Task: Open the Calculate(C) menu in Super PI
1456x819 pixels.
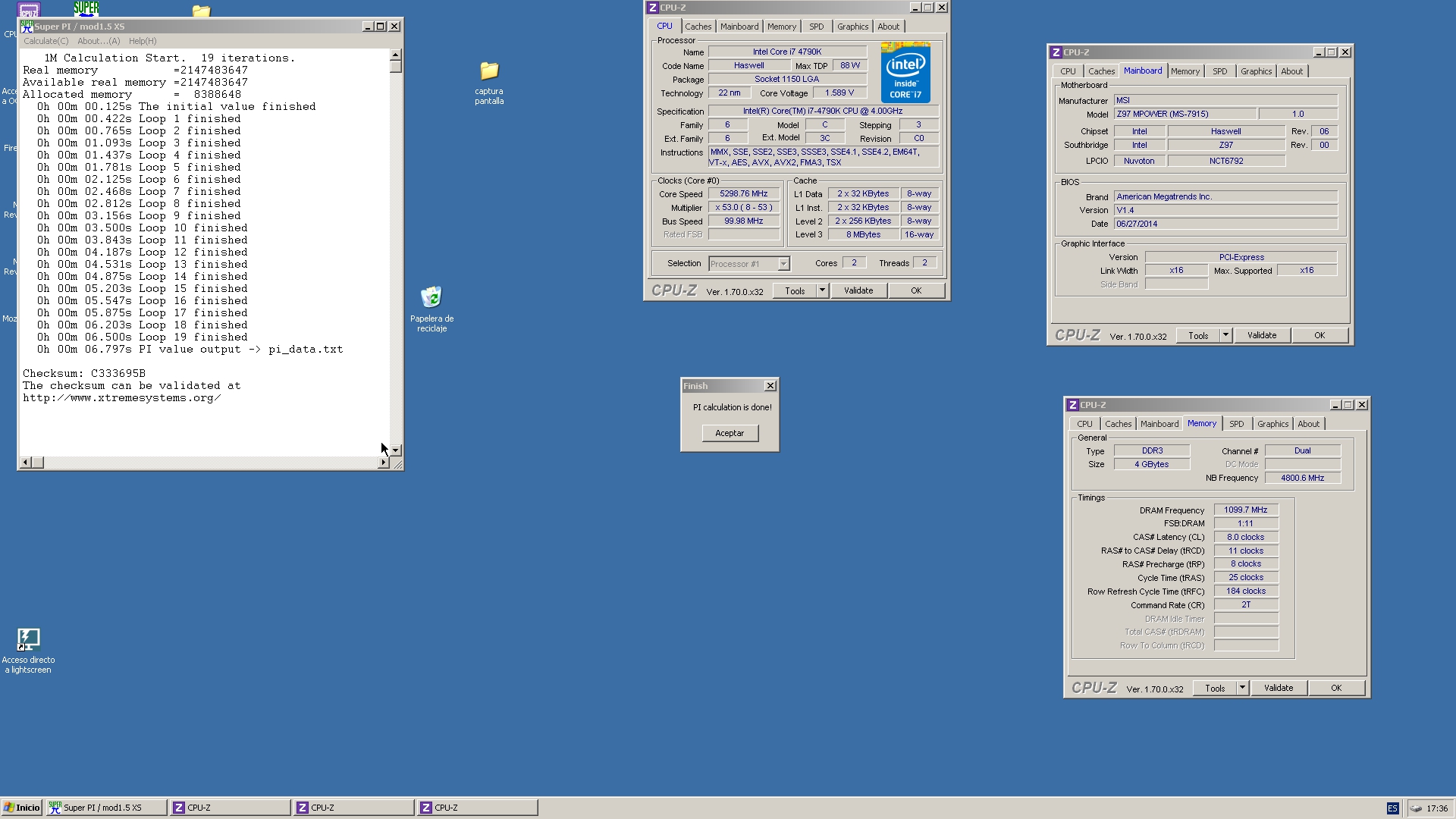Action: point(45,41)
